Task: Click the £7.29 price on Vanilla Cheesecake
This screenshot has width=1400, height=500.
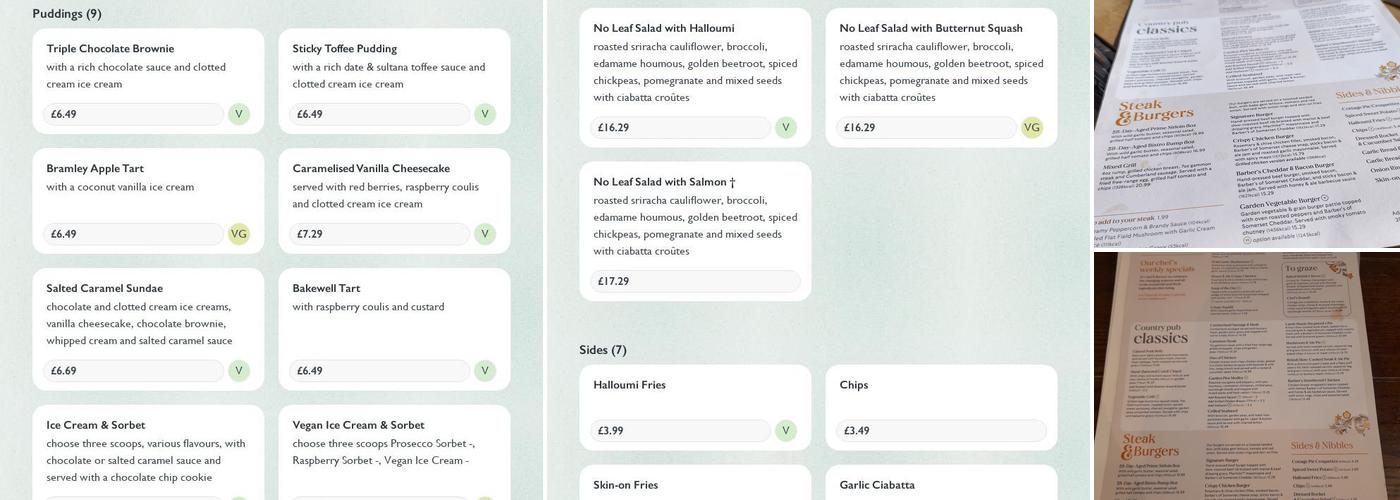Action: pyautogui.click(x=310, y=234)
